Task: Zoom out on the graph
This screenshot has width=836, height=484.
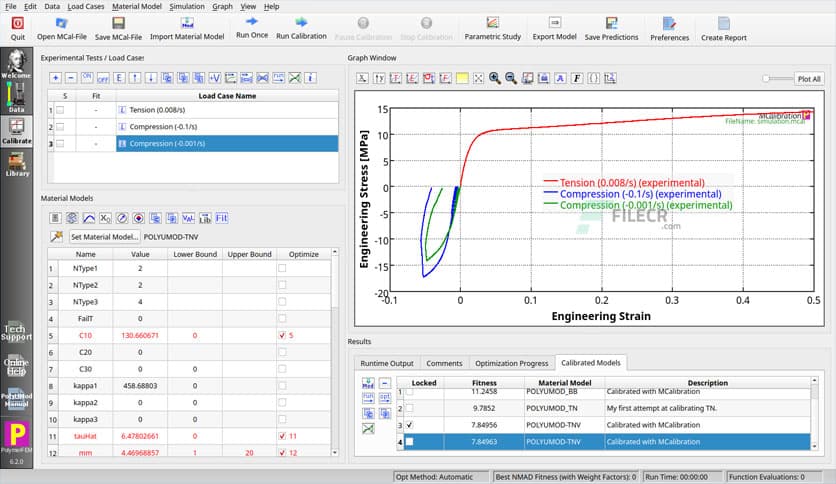Action: pos(511,78)
